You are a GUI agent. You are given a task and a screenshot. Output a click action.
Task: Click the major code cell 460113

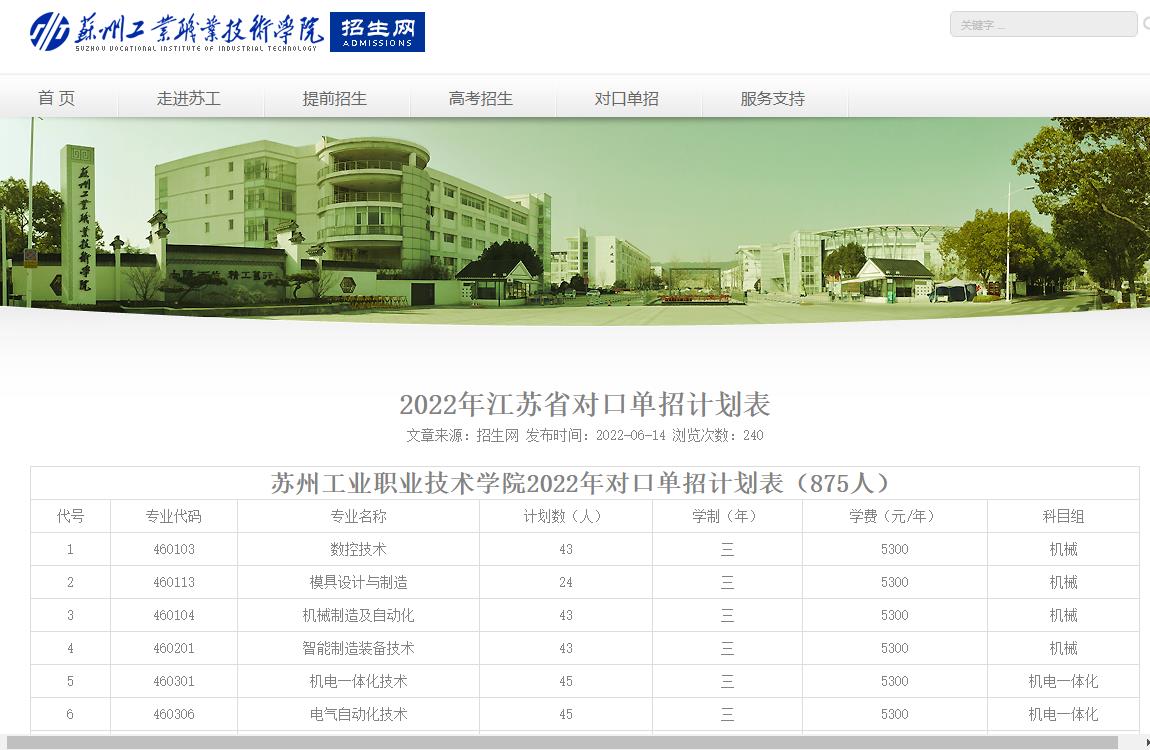click(174, 582)
